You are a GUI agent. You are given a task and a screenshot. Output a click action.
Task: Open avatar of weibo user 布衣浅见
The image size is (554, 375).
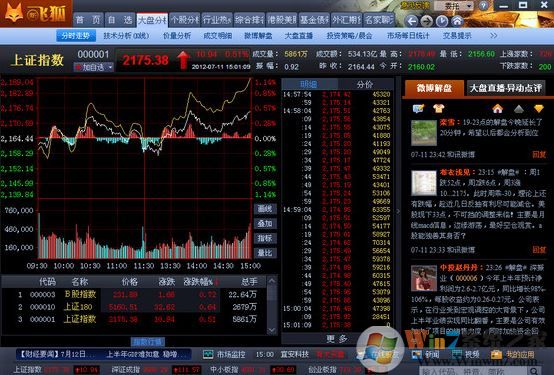pos(424,183)
